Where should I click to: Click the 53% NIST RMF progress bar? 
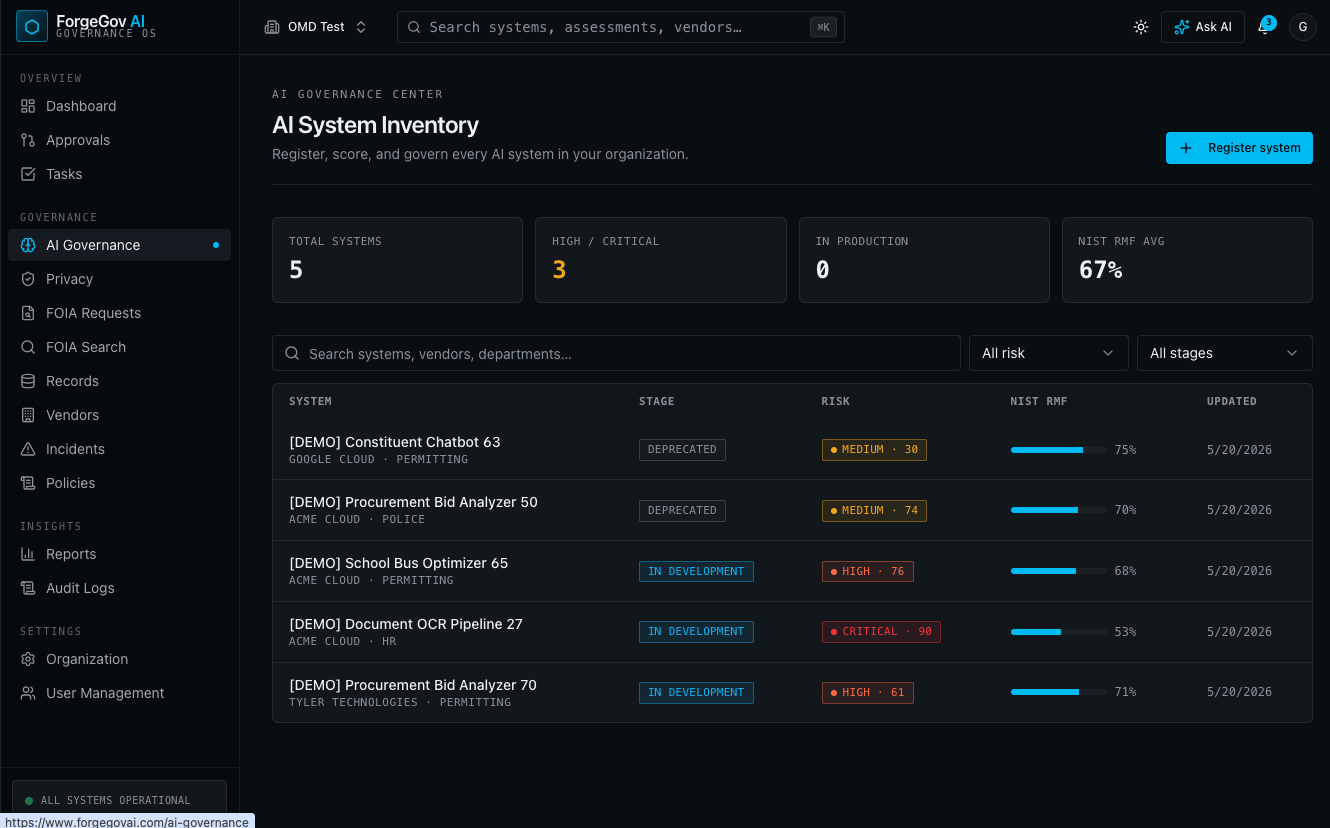pos(1058,632)
